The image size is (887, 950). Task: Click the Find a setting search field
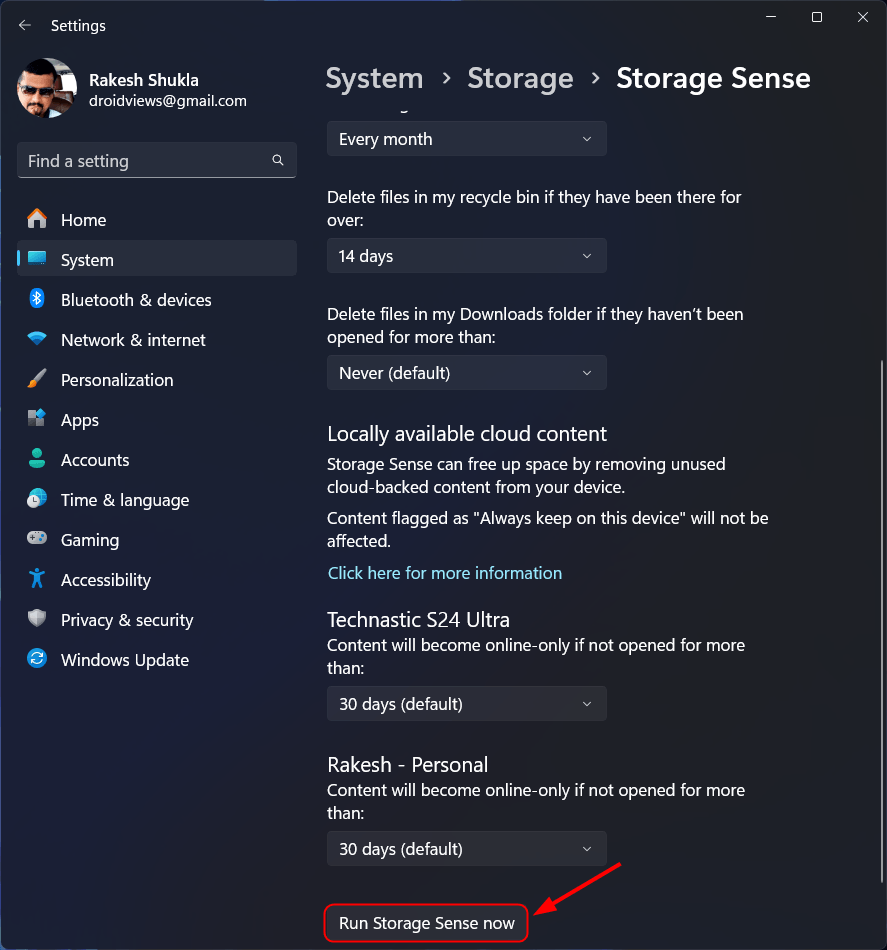[x=145, y=161]
